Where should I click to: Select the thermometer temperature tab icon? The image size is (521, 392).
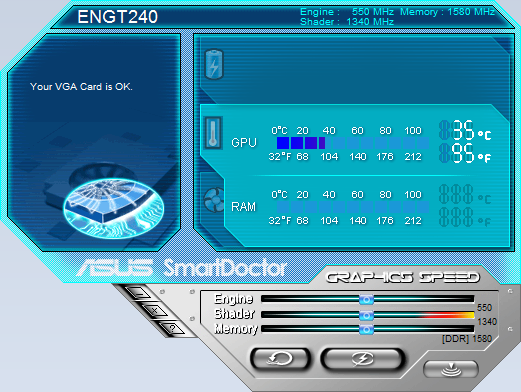pyautogui.click(x=213, y=133)
